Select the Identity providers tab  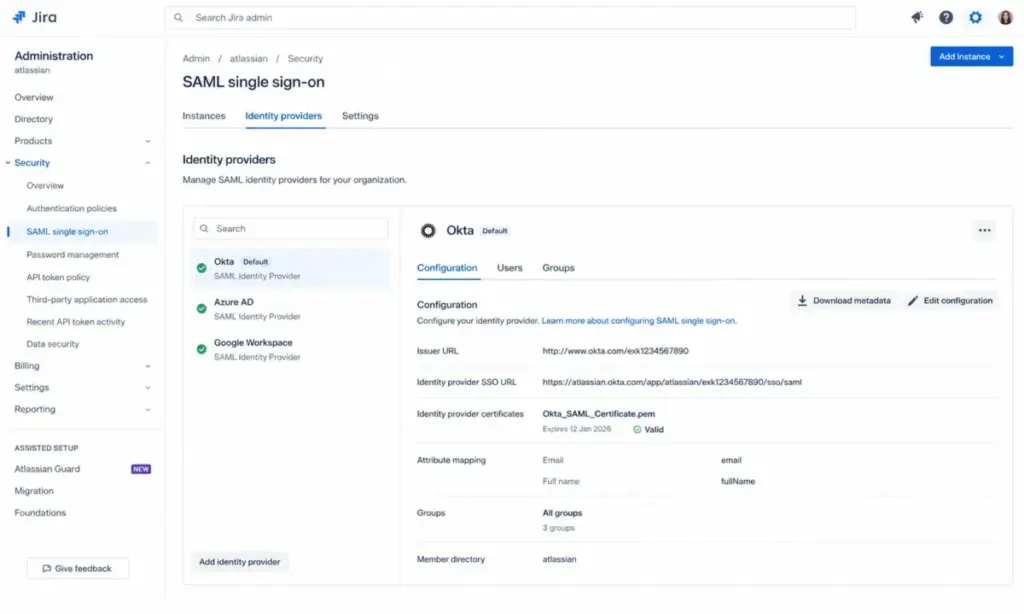tap(283, 116)
